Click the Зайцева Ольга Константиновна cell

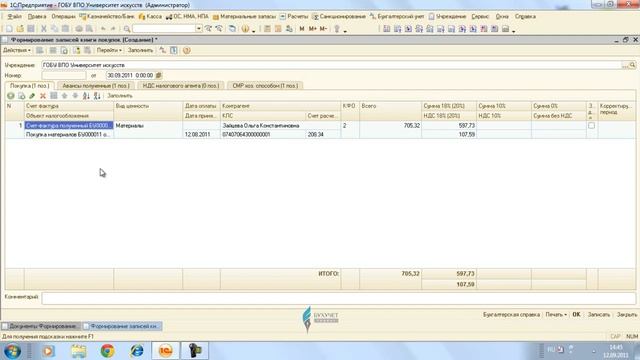click(280, 126)
